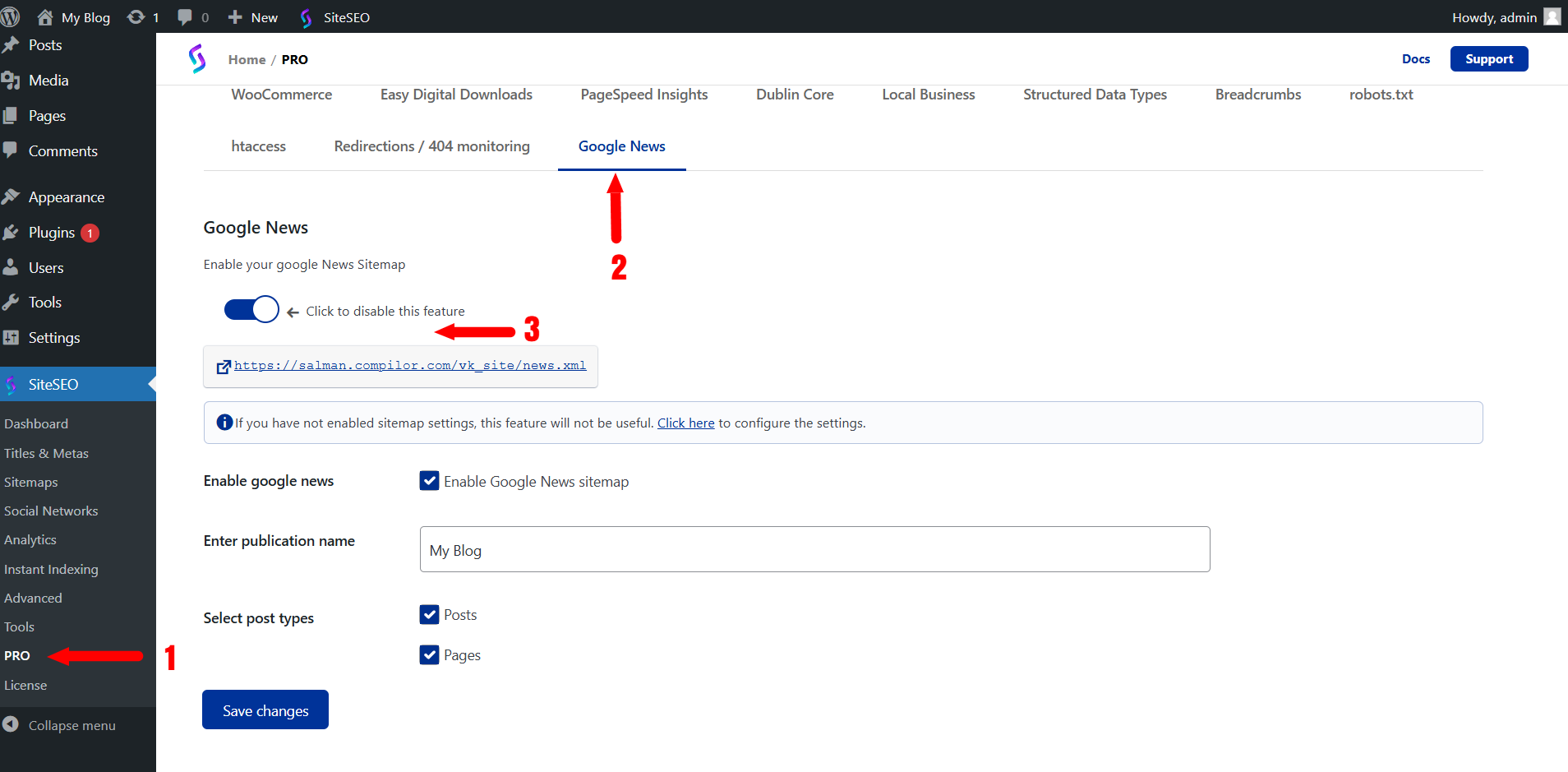The height and width of the screenshot is (772, 1568).
Task: Click SiteSEO logo in admin bar
Action: (307, 17)
